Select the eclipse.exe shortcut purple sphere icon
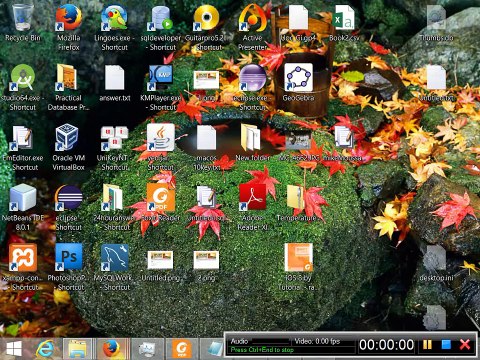 point(252,77)
